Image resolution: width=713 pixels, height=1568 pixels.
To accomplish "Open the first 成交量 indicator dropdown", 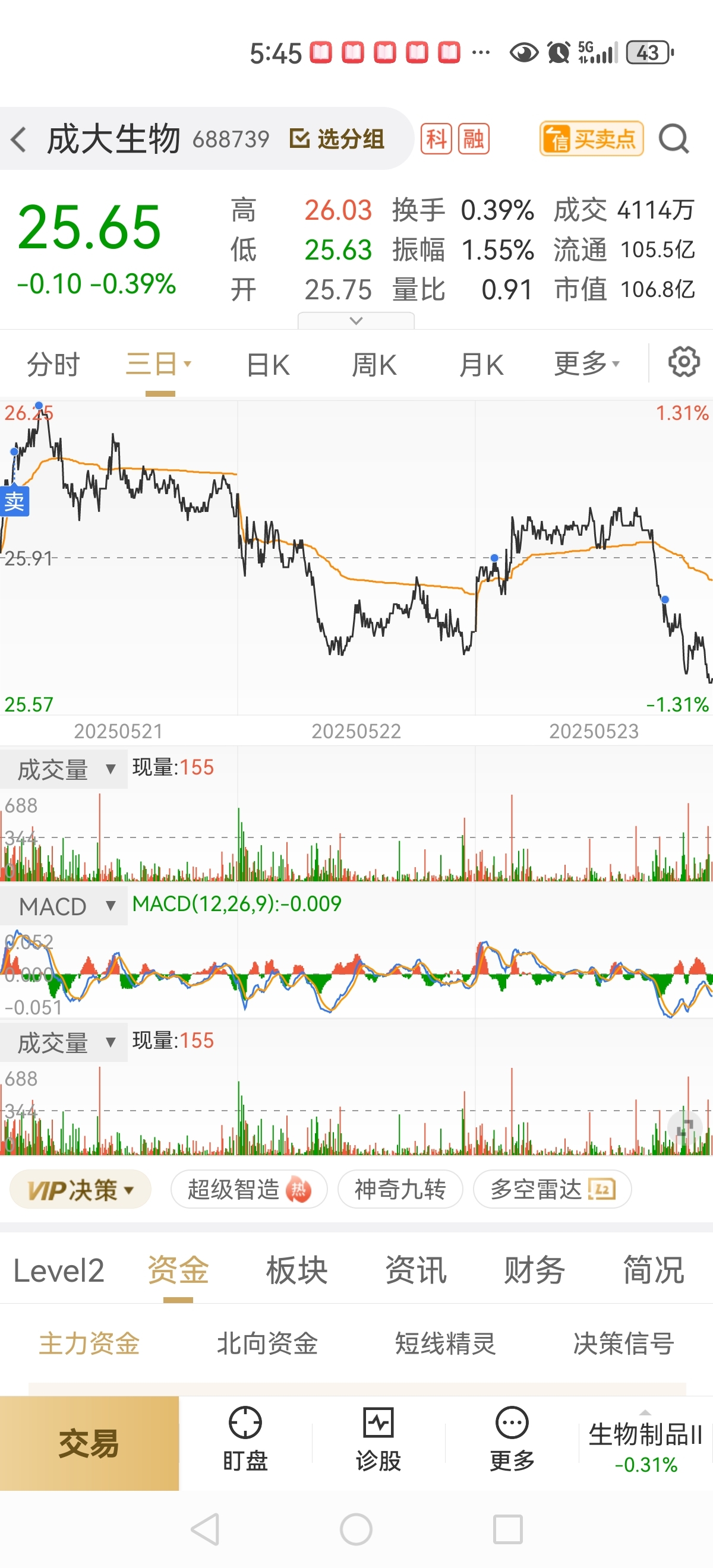I will coord(64,769).
